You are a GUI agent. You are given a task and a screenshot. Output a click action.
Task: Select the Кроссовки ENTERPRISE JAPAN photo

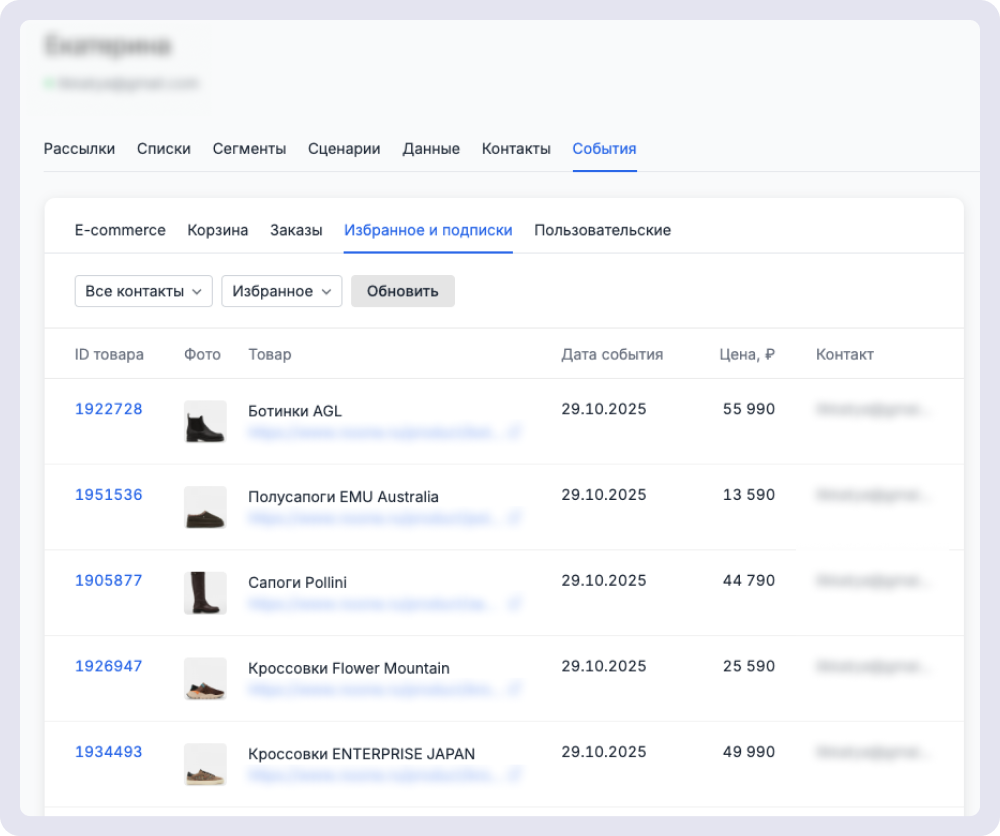[x=205, y=765]
